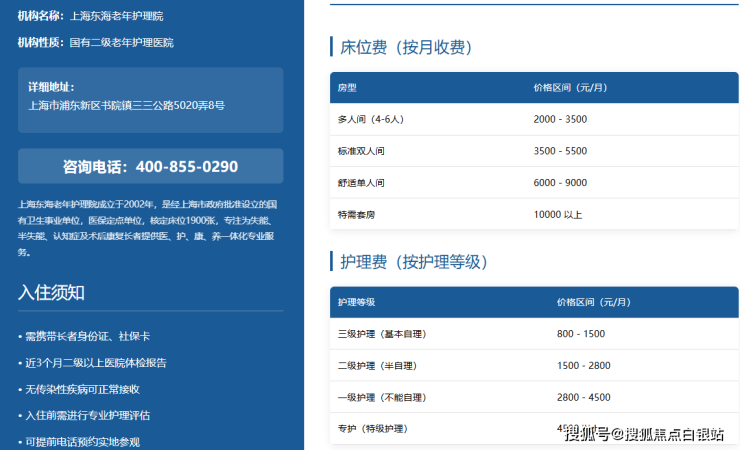This screenshot has height=450, width=740.
Task: Click the 护理等级 column header
Action: click(356, 302)
